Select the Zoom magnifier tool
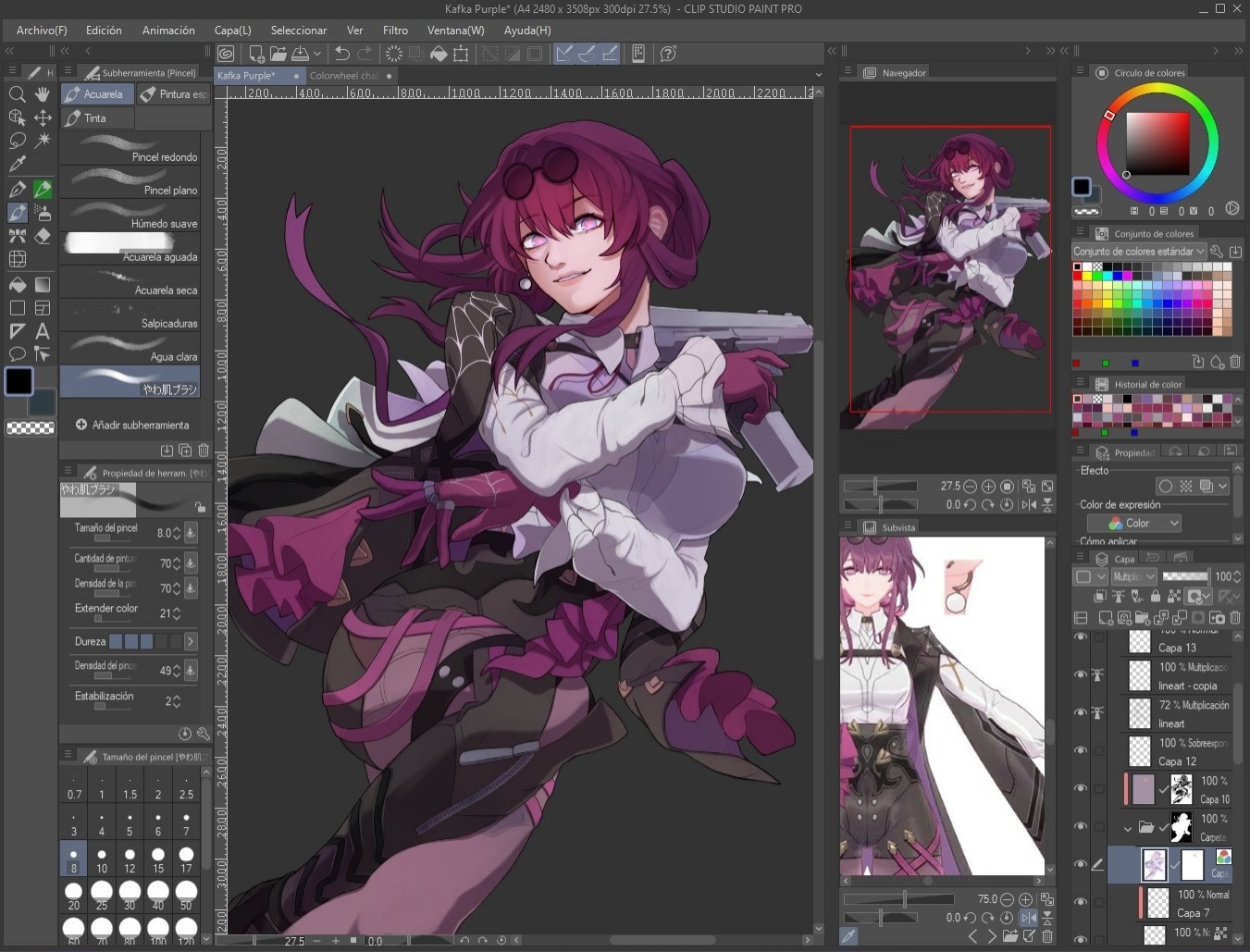The width and height of the screenshot is (1250, 952). click(17, 94)
